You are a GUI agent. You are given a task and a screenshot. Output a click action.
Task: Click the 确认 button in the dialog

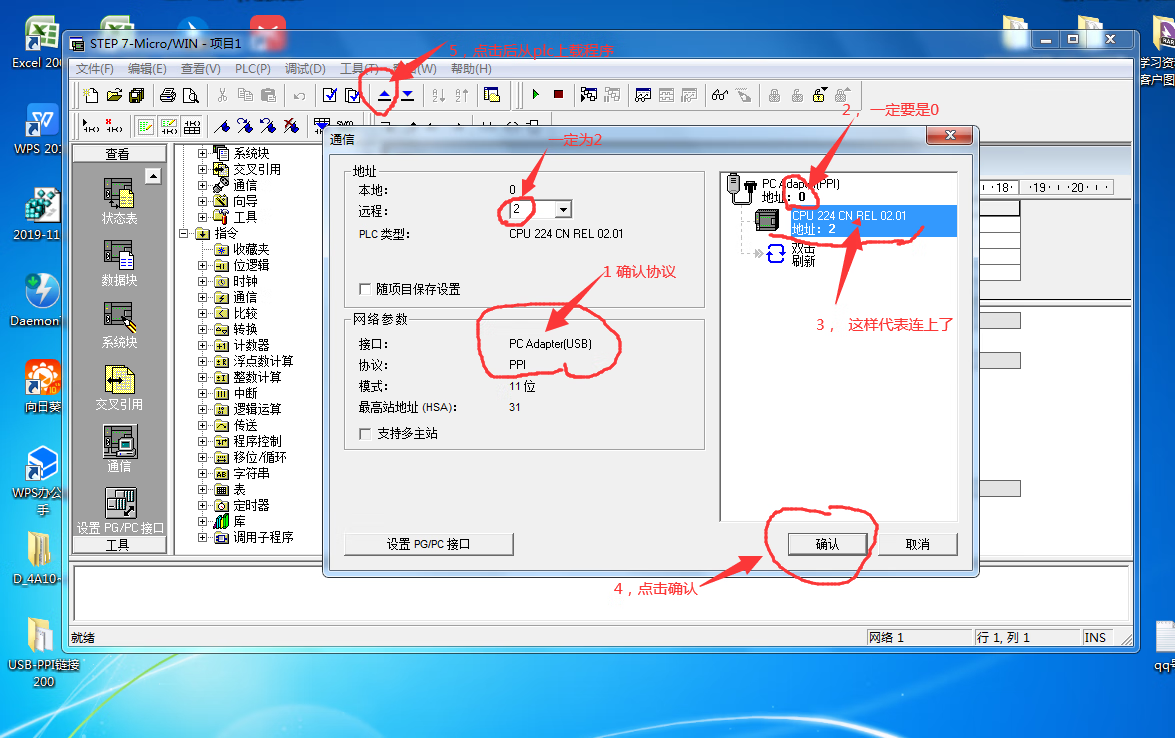point(827,544)
